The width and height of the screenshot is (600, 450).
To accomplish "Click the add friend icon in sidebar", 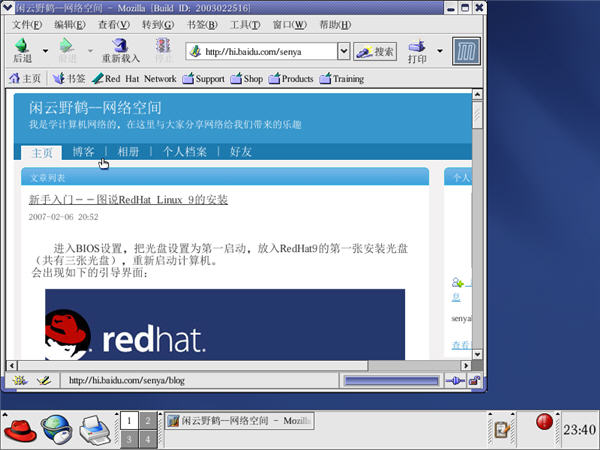I will [x=457, y=283].
